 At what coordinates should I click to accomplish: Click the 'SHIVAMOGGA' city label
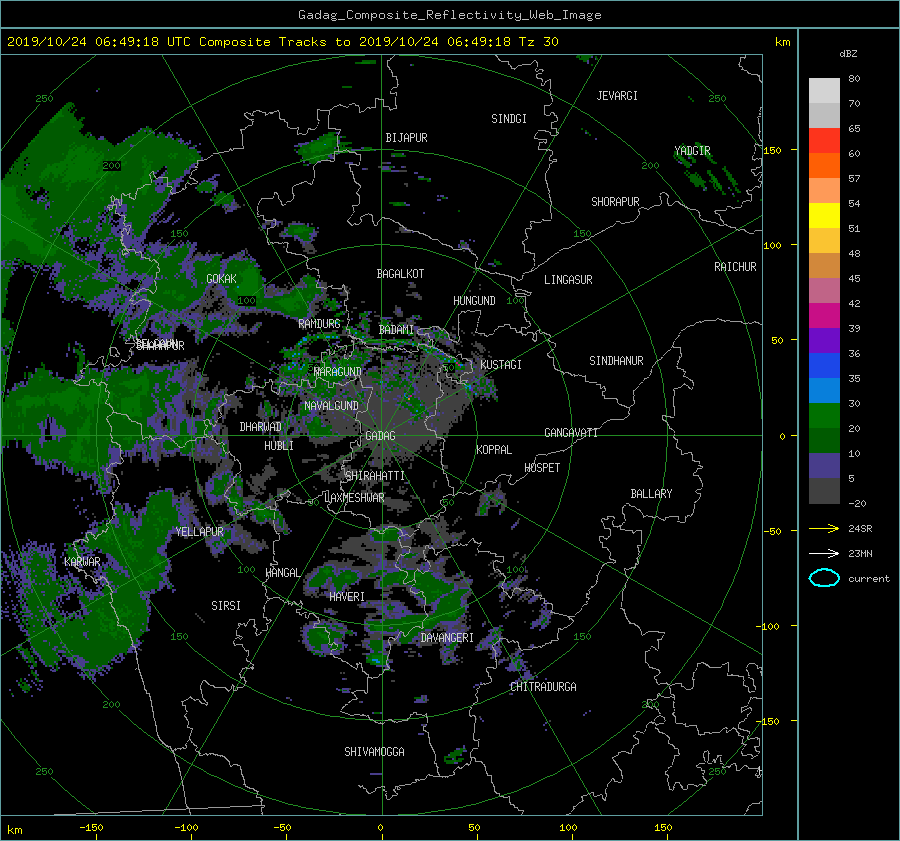(374, 752)
